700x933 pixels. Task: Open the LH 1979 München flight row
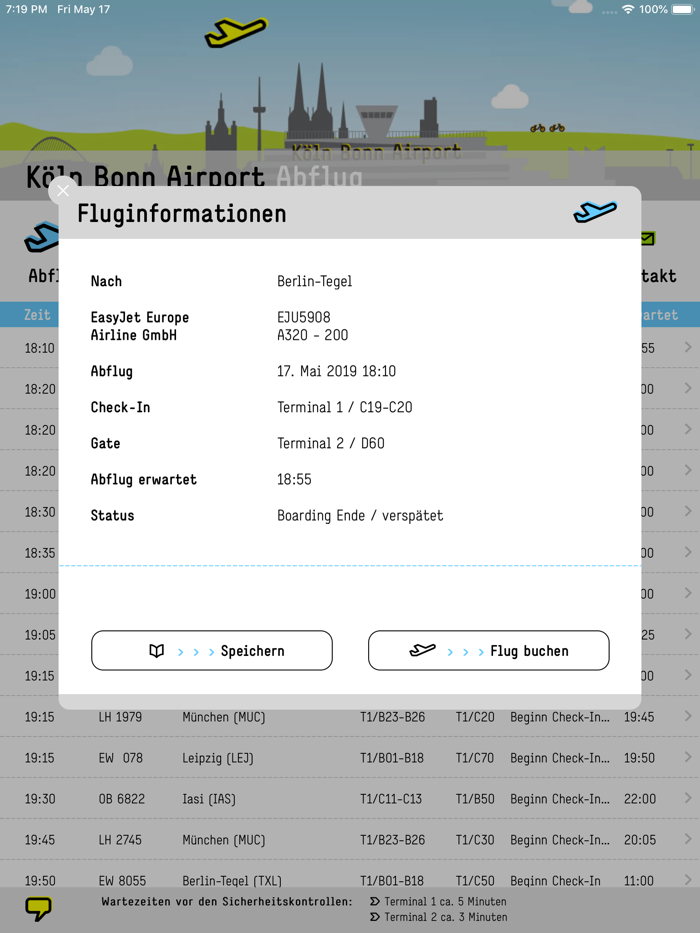[x=350, y=716]
